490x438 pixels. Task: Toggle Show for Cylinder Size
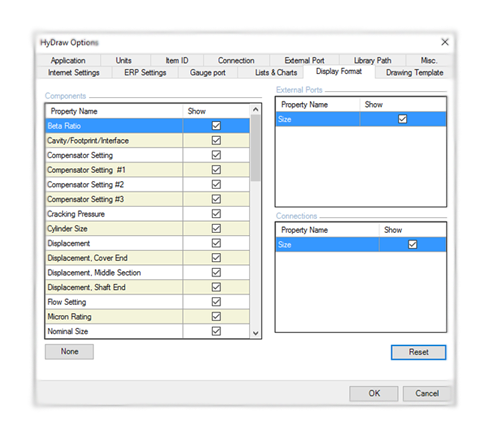pos(216,228)
